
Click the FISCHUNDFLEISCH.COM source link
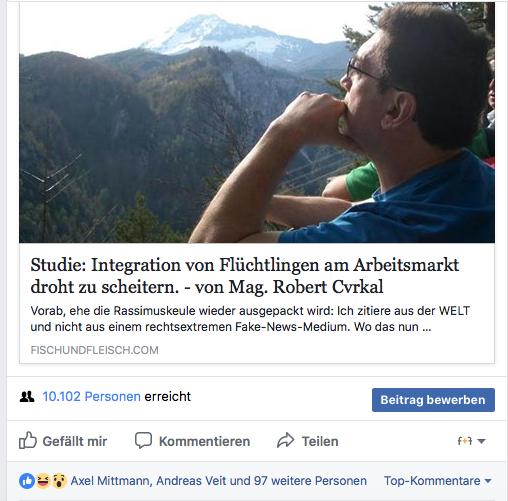pos(94,350)
